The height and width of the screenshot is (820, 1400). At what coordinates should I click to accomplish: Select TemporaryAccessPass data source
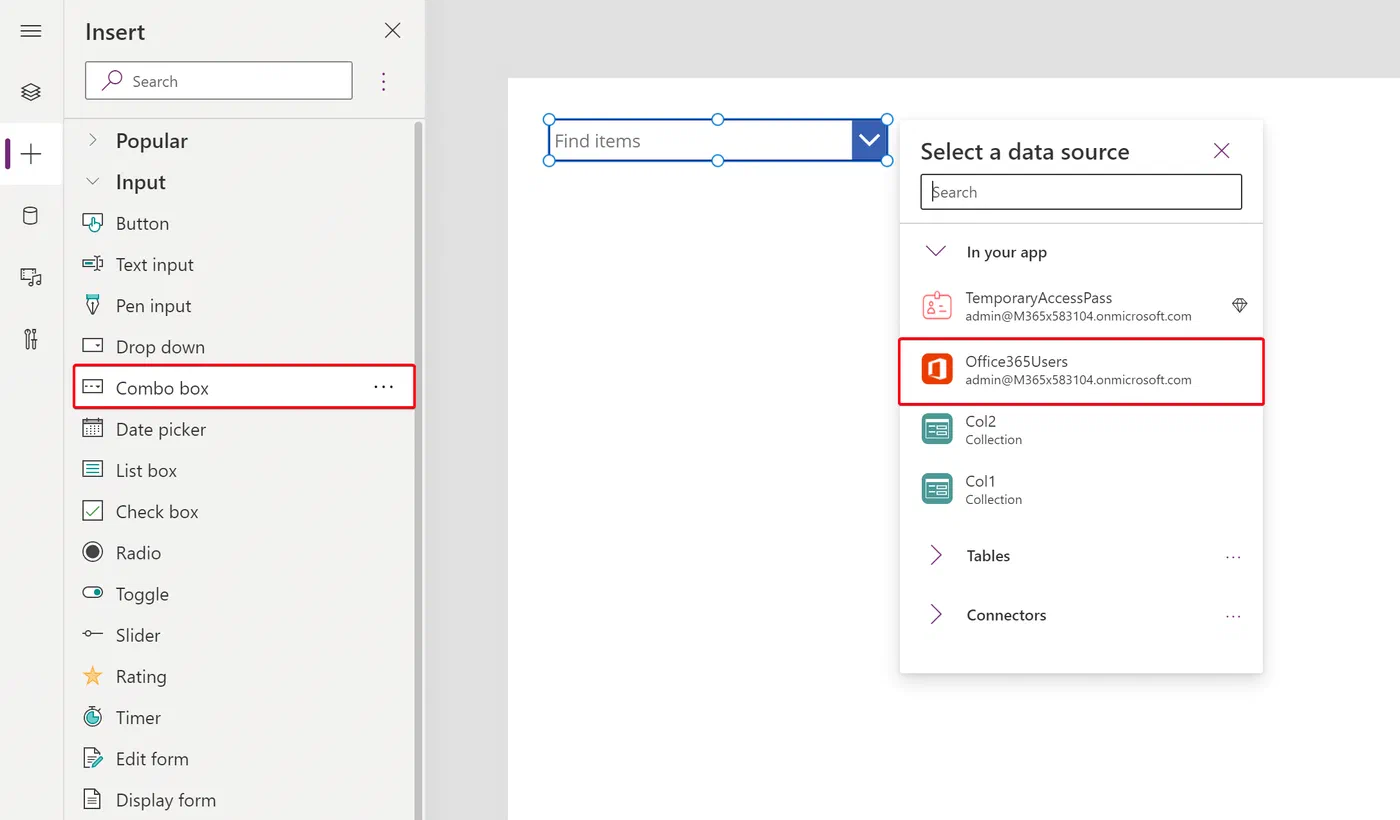coord(1081,306)
